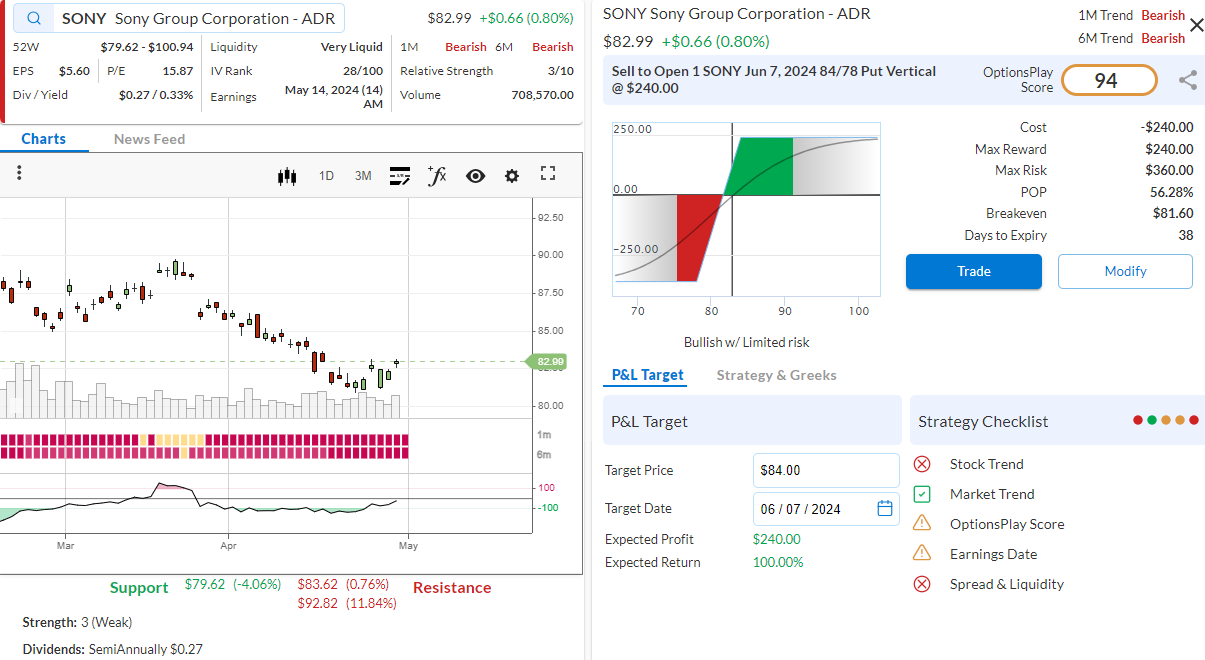Click the search magnifier icon
This screenshot has height=660, width=1205.
tap(35, 19)
